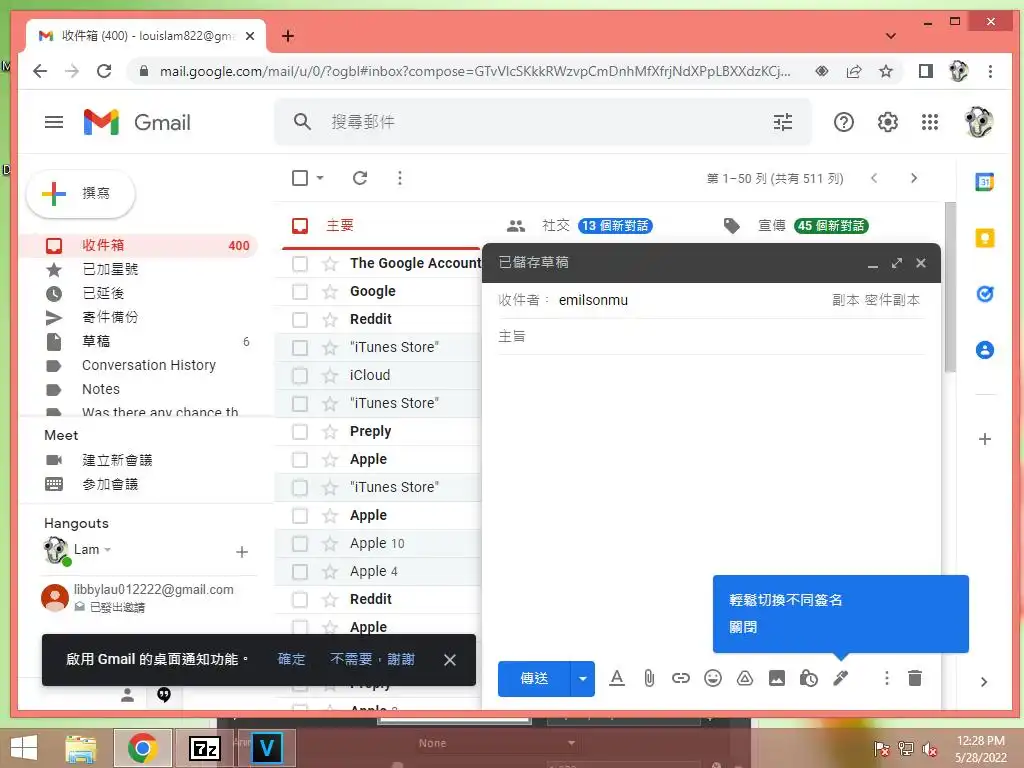
Task: Bookmark this page with the star icon
Action: tap(886, 71)
